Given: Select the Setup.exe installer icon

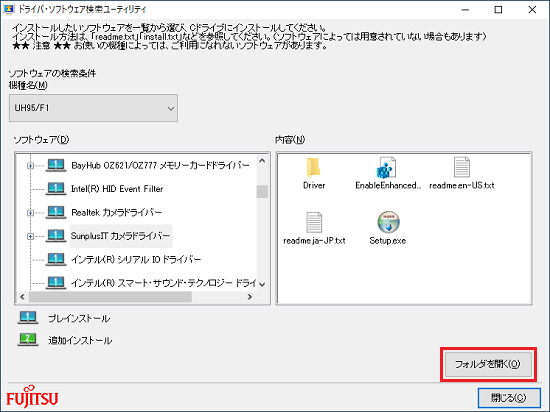Looking at the screenshot, I should [388, 222].
